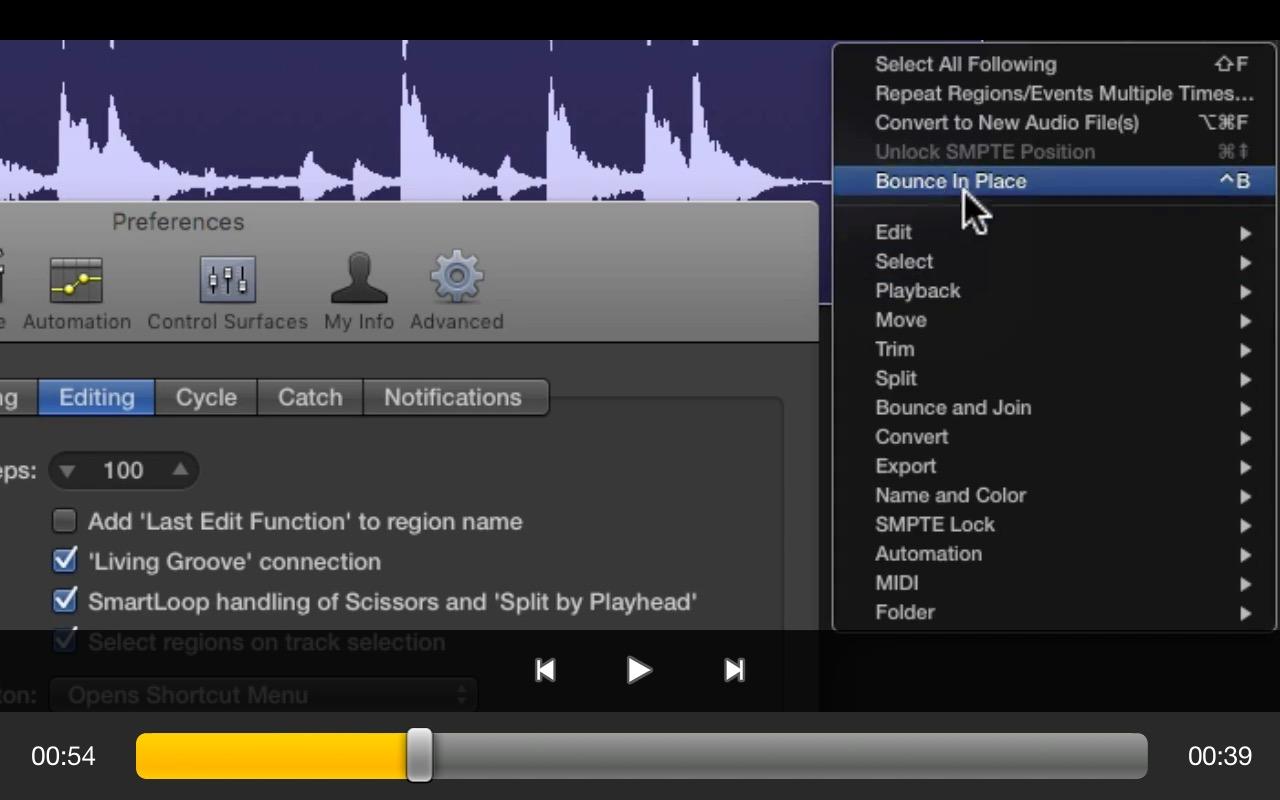The width and height of the screenshot is (1280, 800).
Task: Choose Bounce In Place
Action: pyautogui.click(x=1055, y=181)
